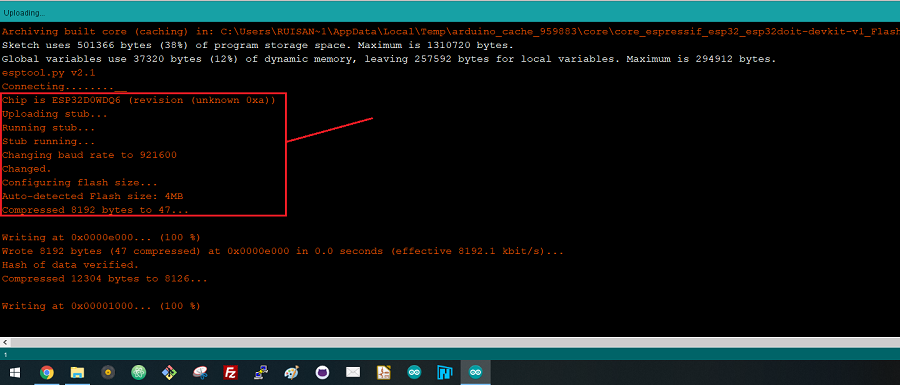Viewport: 900px width, 385px height.
Task: Open FileZilla from the taskbar
Action: pos(231,373)
